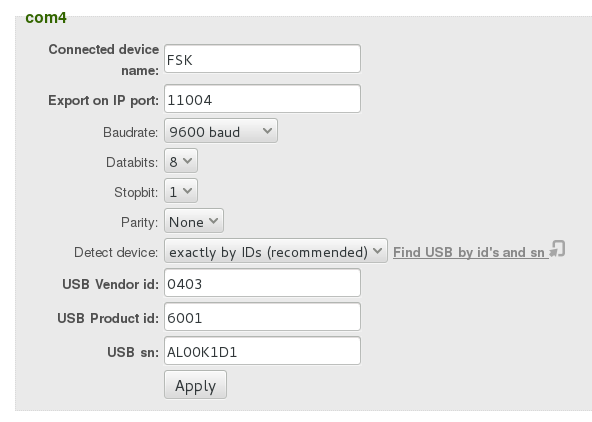Expand the Parity dropdown showing None
Screen dimensions: 592x422
coord(194,221)
